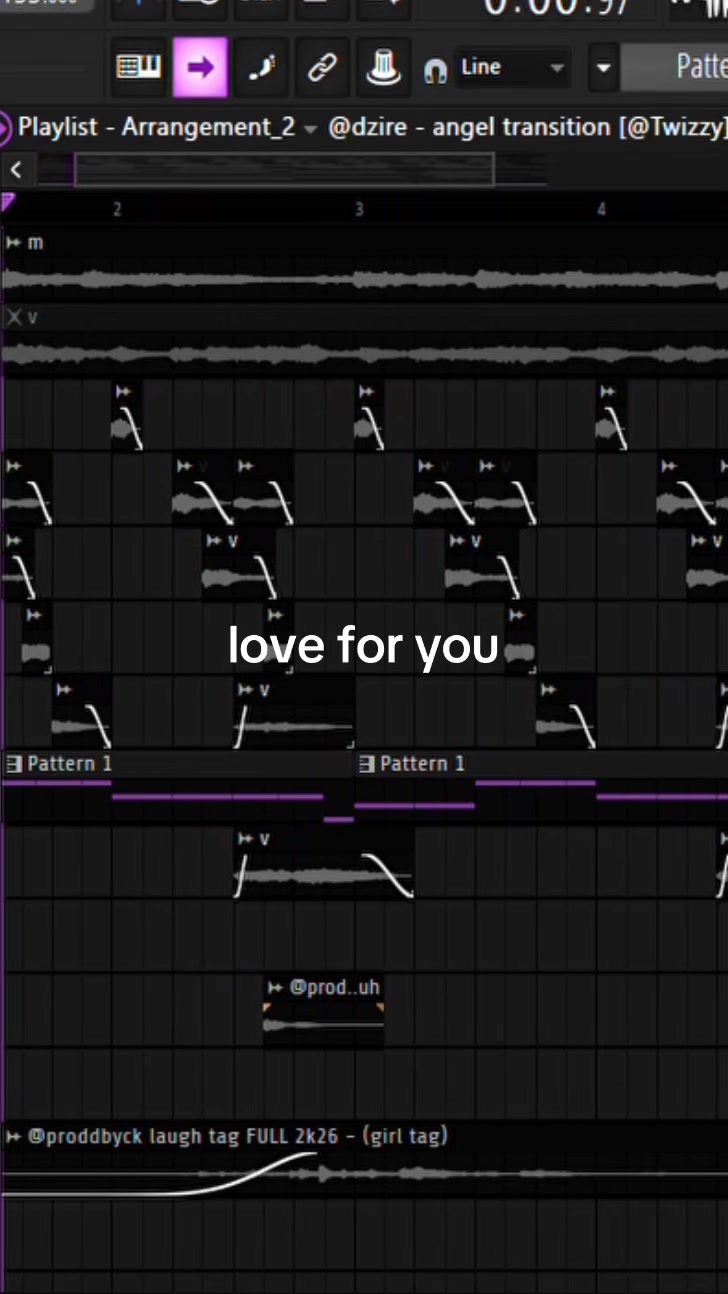Click bar 2 on the timeline ruler

tap(117, 209)
